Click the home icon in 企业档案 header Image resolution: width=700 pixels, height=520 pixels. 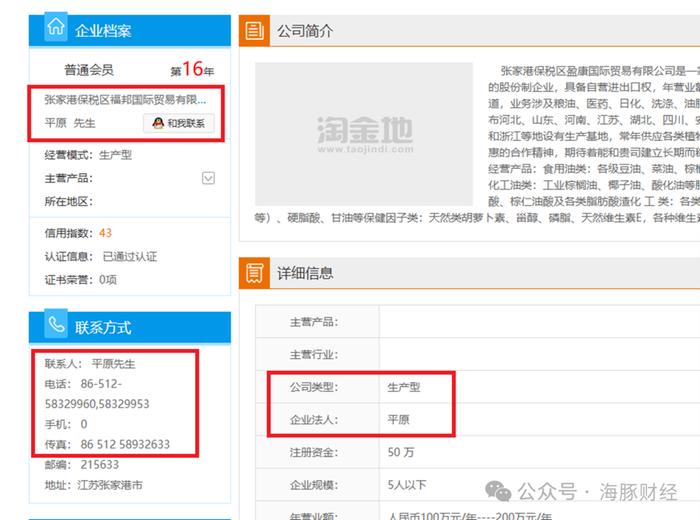(x=56, y=27)
